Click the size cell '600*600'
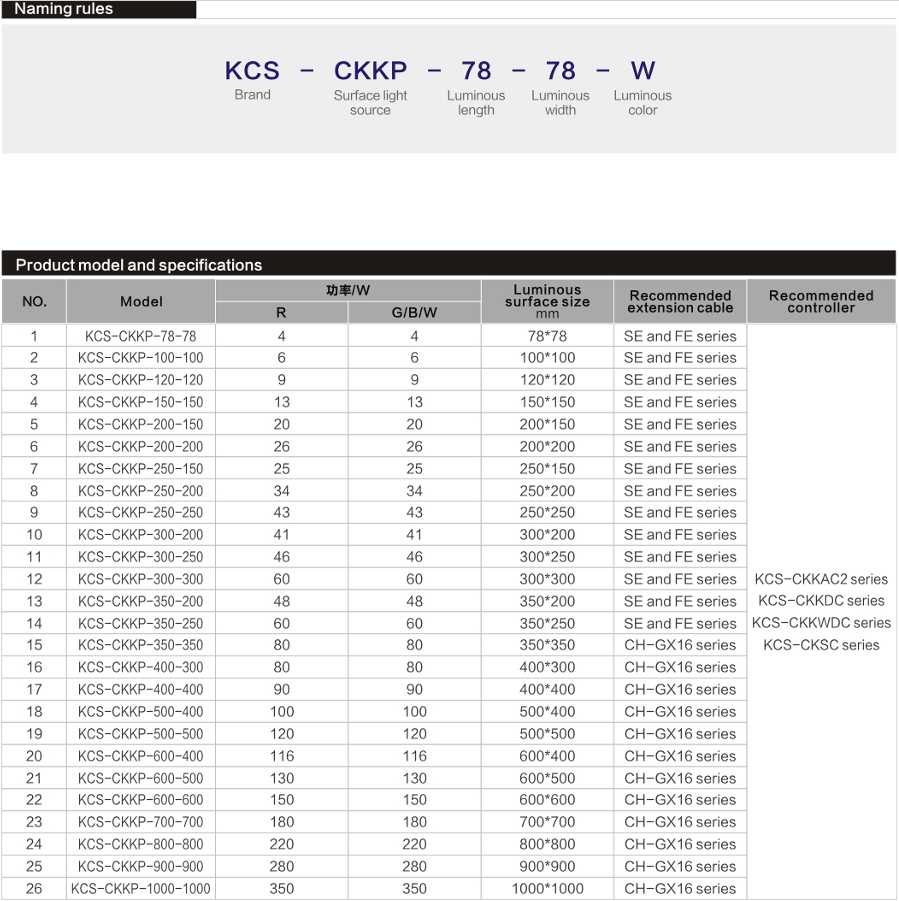The width and height of the screenshot is (899, 901). point(547,800)
